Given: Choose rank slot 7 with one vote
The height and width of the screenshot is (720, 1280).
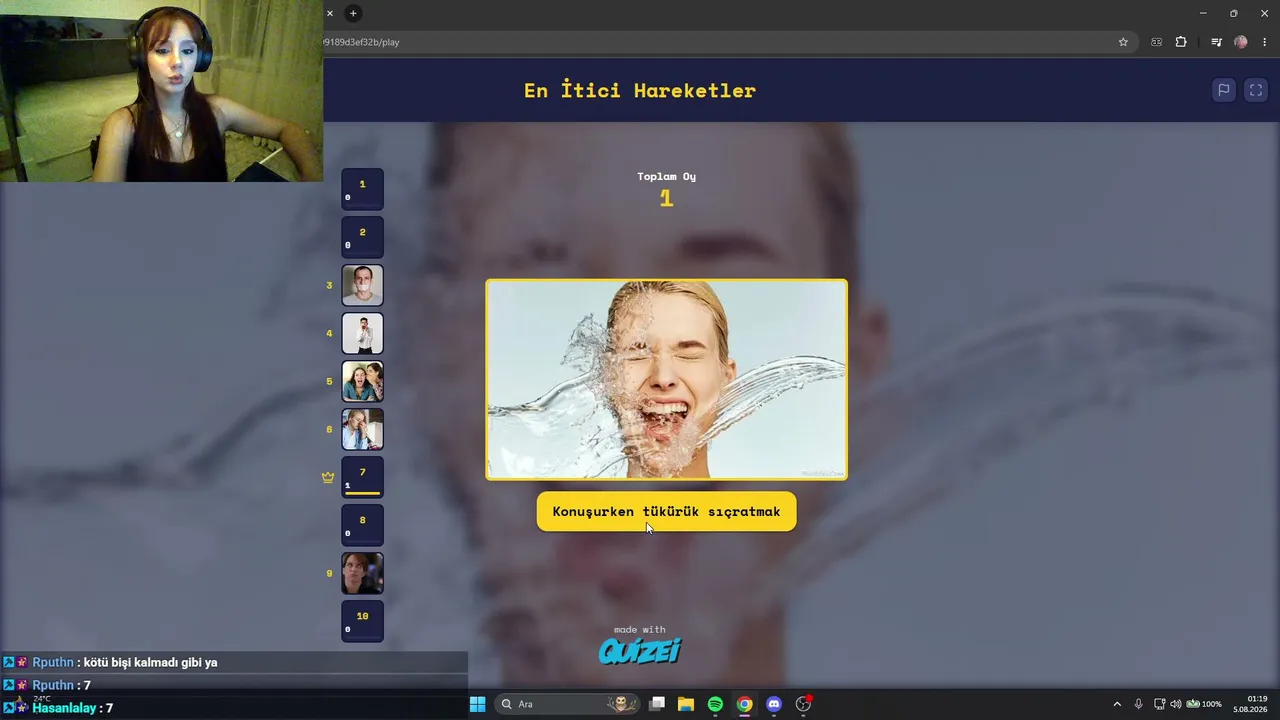Looking at the screenshot, I should (362, 477).
